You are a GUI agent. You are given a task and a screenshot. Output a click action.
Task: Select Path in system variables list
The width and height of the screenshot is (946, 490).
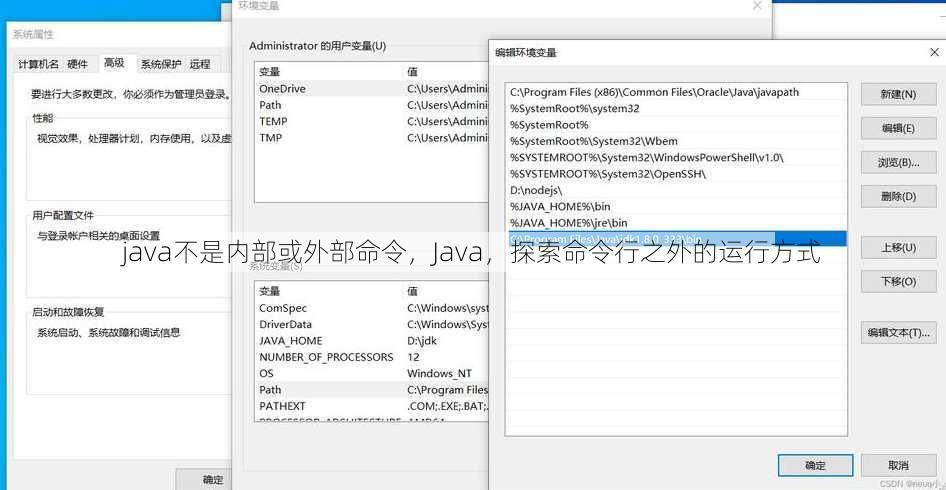tap(371, 390)
